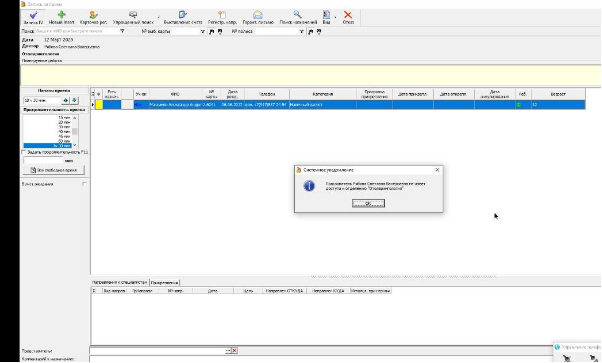Open the Поиск field filter dropdown arrow
Screen dimensions: 602x363
coord(122,31)
